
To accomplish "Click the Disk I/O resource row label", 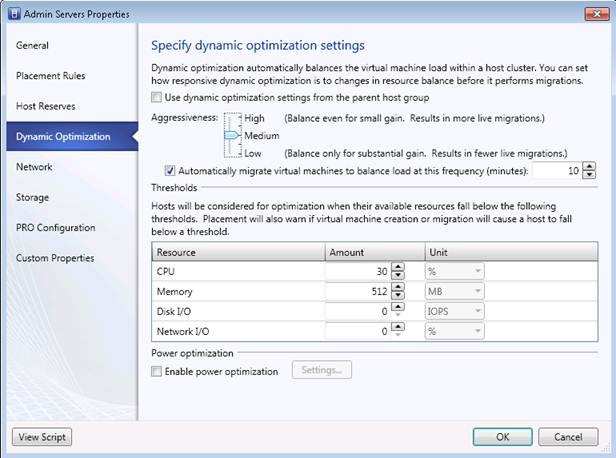I will [x=174, y=311].
